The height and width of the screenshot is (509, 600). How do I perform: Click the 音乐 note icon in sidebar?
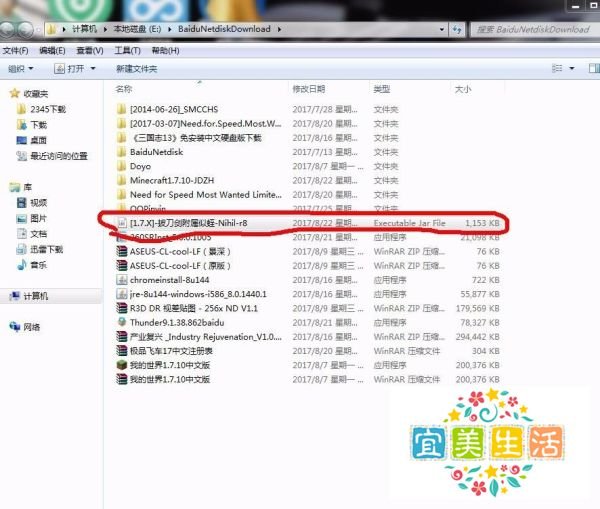coord(21,265)
